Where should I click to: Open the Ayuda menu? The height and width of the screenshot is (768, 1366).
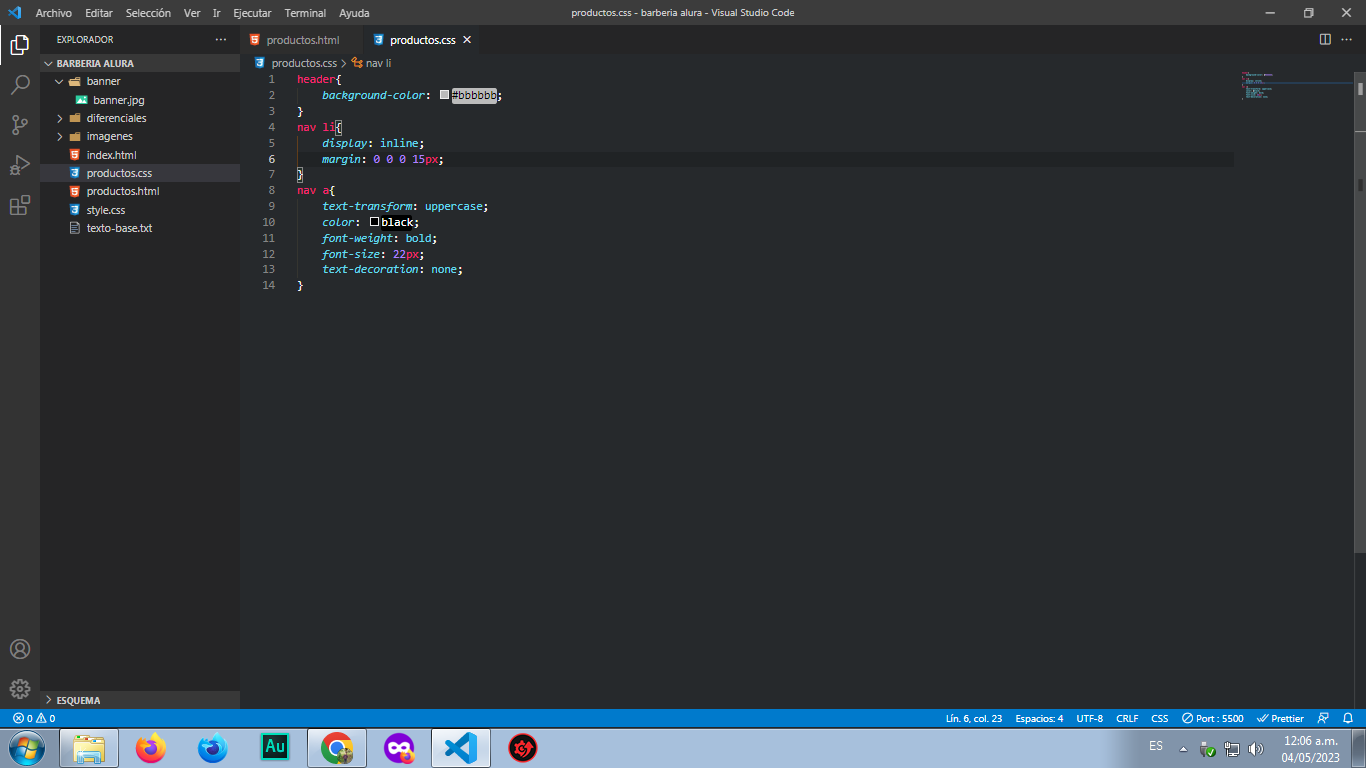354,13
